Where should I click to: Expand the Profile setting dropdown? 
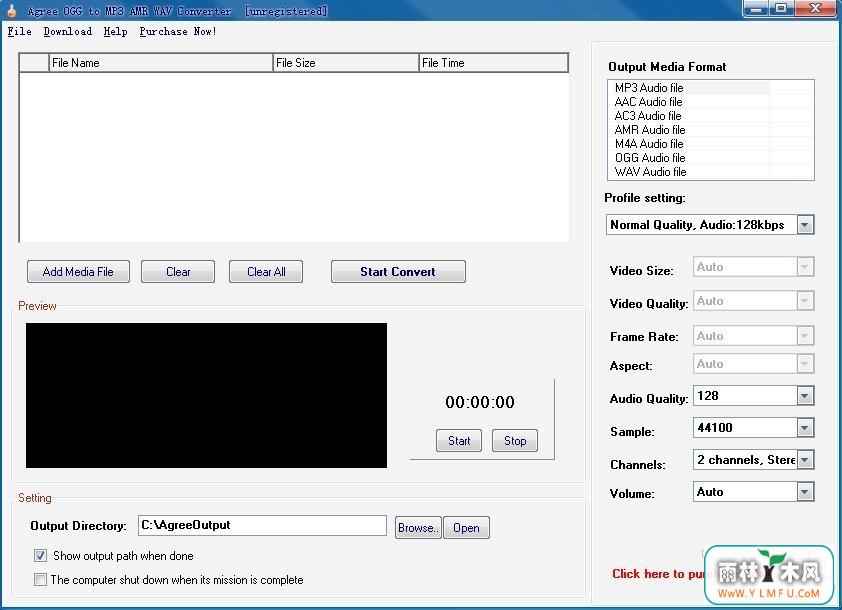[x=804, y=224]
